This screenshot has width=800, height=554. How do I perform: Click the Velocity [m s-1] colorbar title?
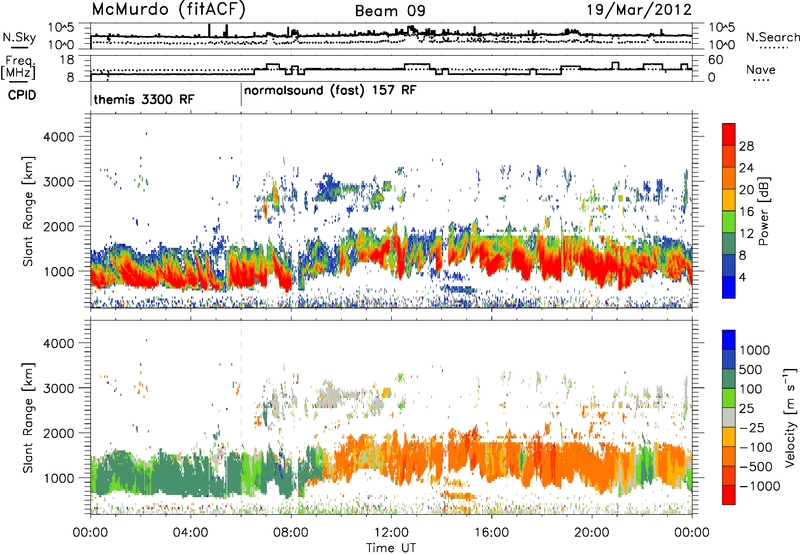tap(790, 417)
